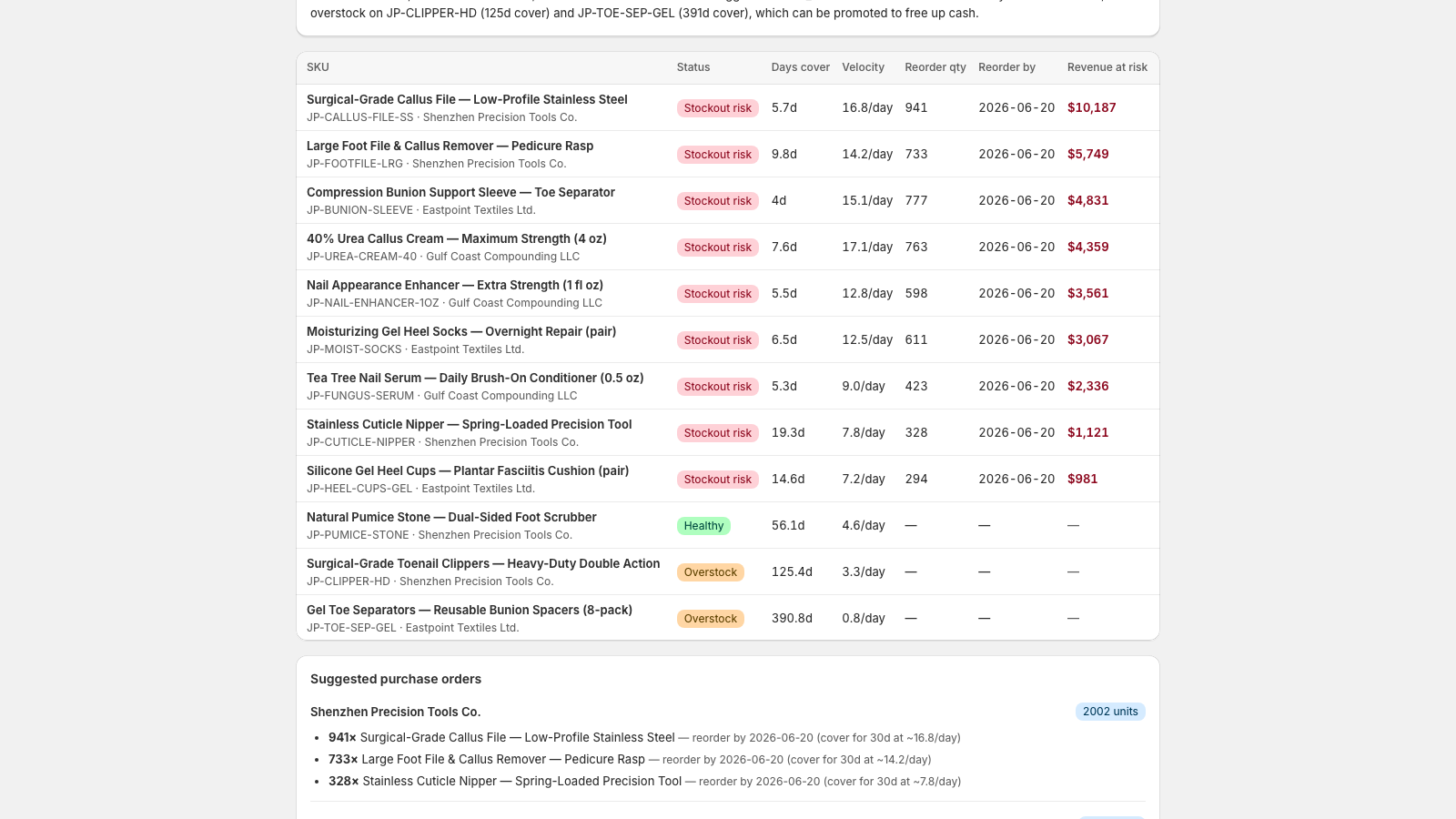Click Stockout risk badge for Compression Bunion Sleeve
Viewport: 1456px width, 819px height.
pyautogui.click(x=718, y=201)
